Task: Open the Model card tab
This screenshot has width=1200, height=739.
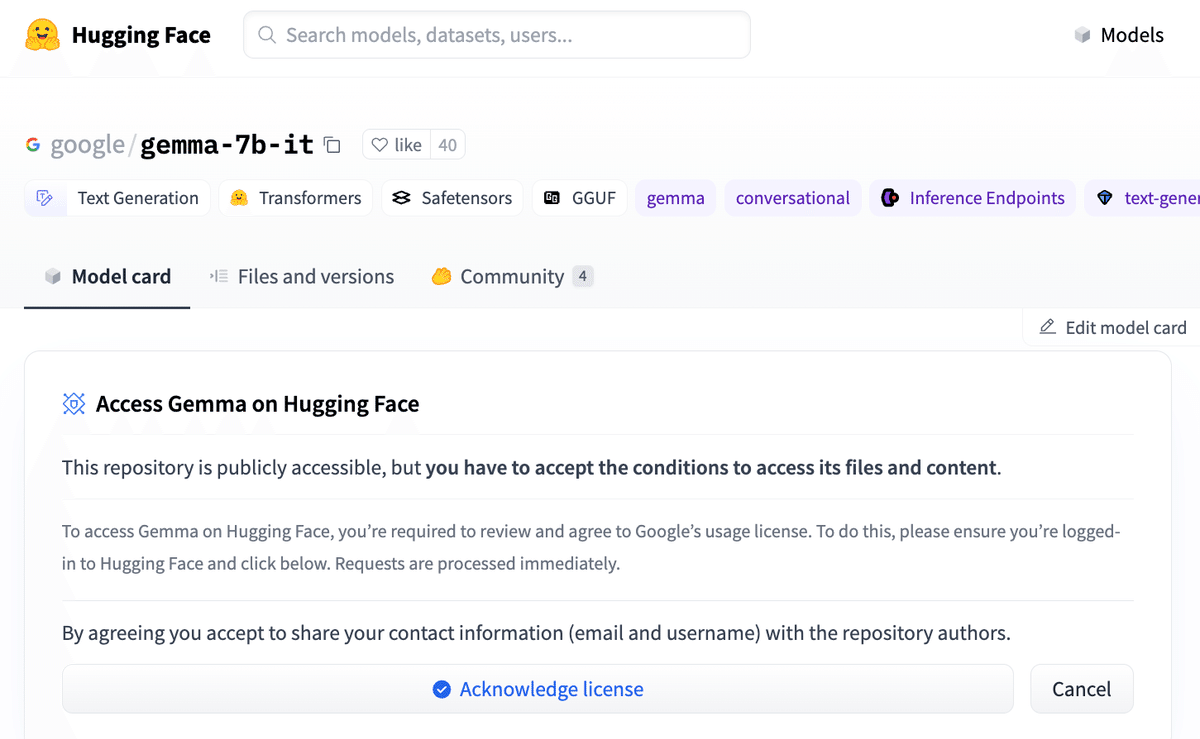Action: 108,276
